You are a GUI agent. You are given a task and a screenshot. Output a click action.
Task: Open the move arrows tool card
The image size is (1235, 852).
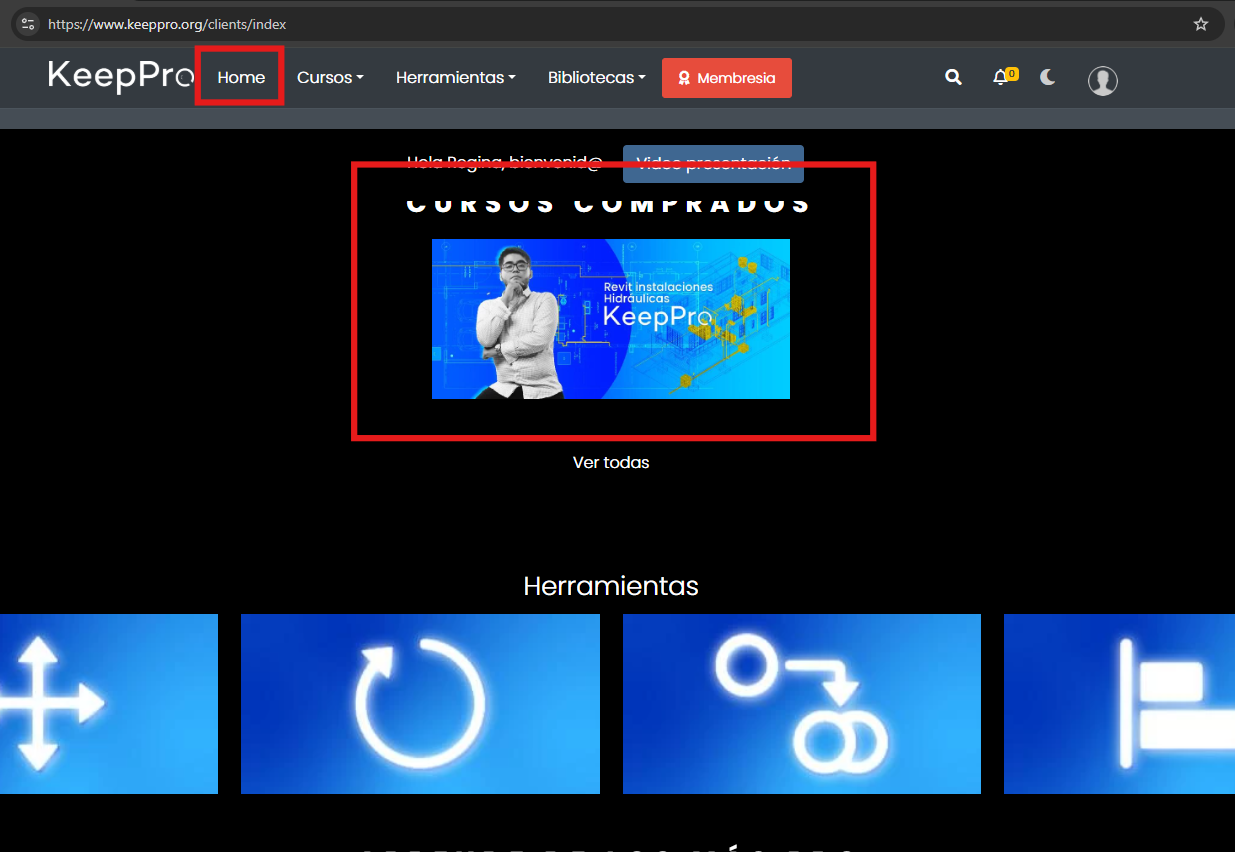[109, 704]
